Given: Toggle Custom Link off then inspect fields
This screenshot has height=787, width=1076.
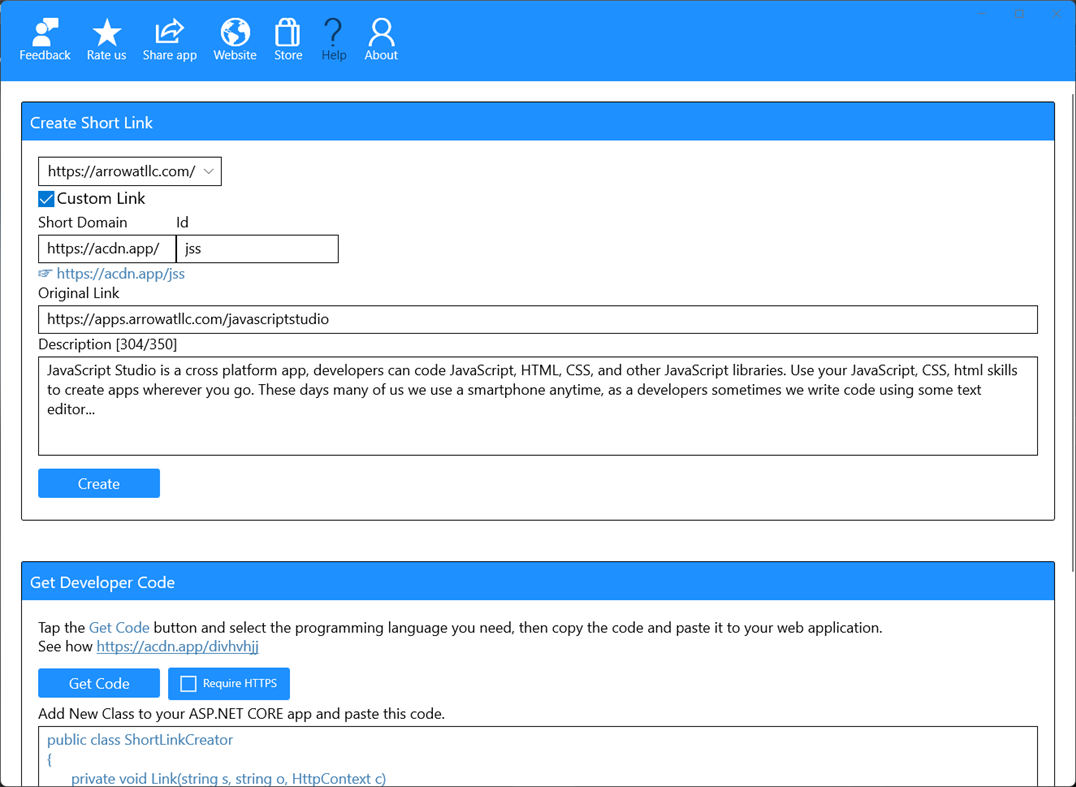Looking at the screenshot, I should pos(45,198).
